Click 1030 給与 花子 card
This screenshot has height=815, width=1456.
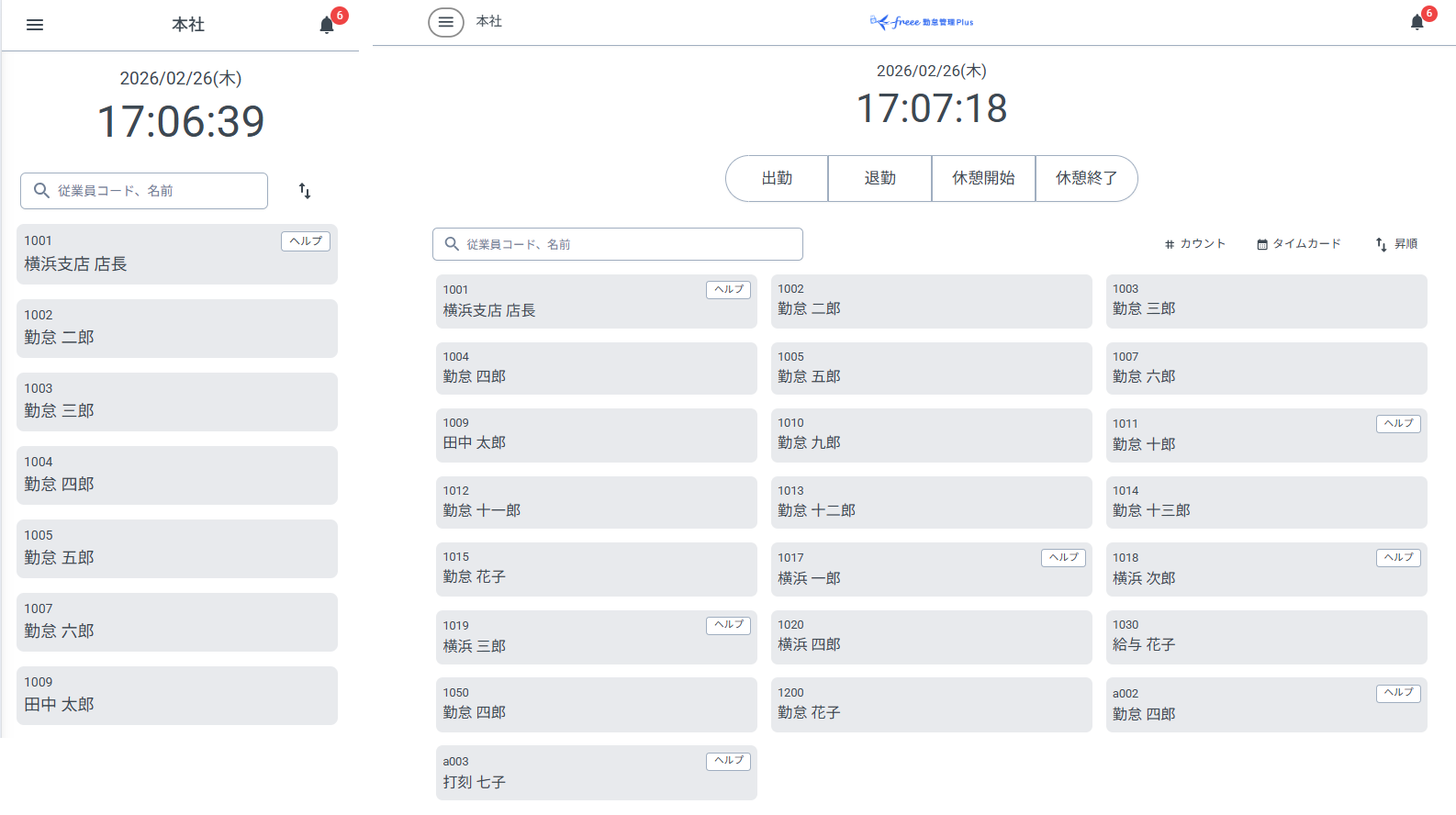click(x=1267, y=638)
